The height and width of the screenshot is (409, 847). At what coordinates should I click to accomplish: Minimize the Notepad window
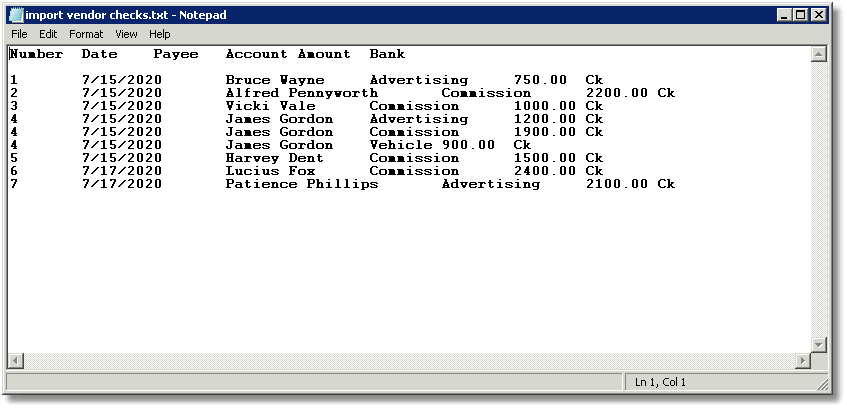pos(785,15)
